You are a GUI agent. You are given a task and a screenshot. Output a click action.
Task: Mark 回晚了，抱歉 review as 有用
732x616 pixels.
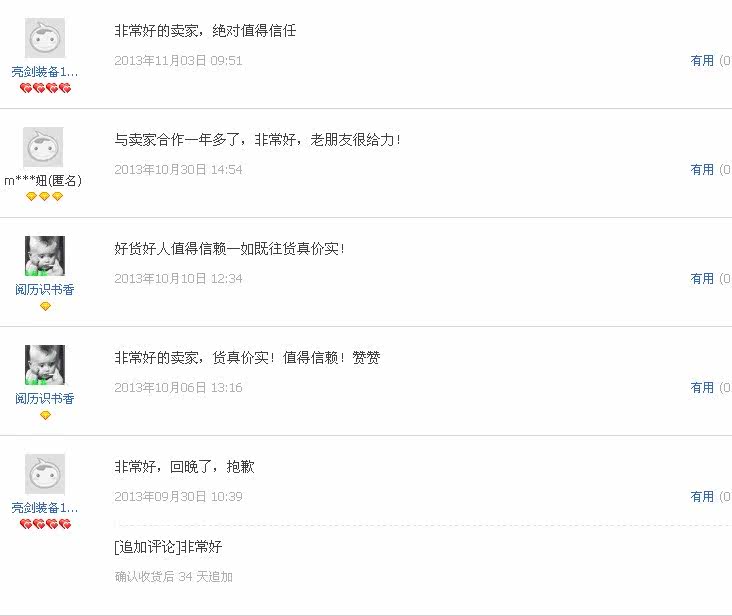click(702, 497)
